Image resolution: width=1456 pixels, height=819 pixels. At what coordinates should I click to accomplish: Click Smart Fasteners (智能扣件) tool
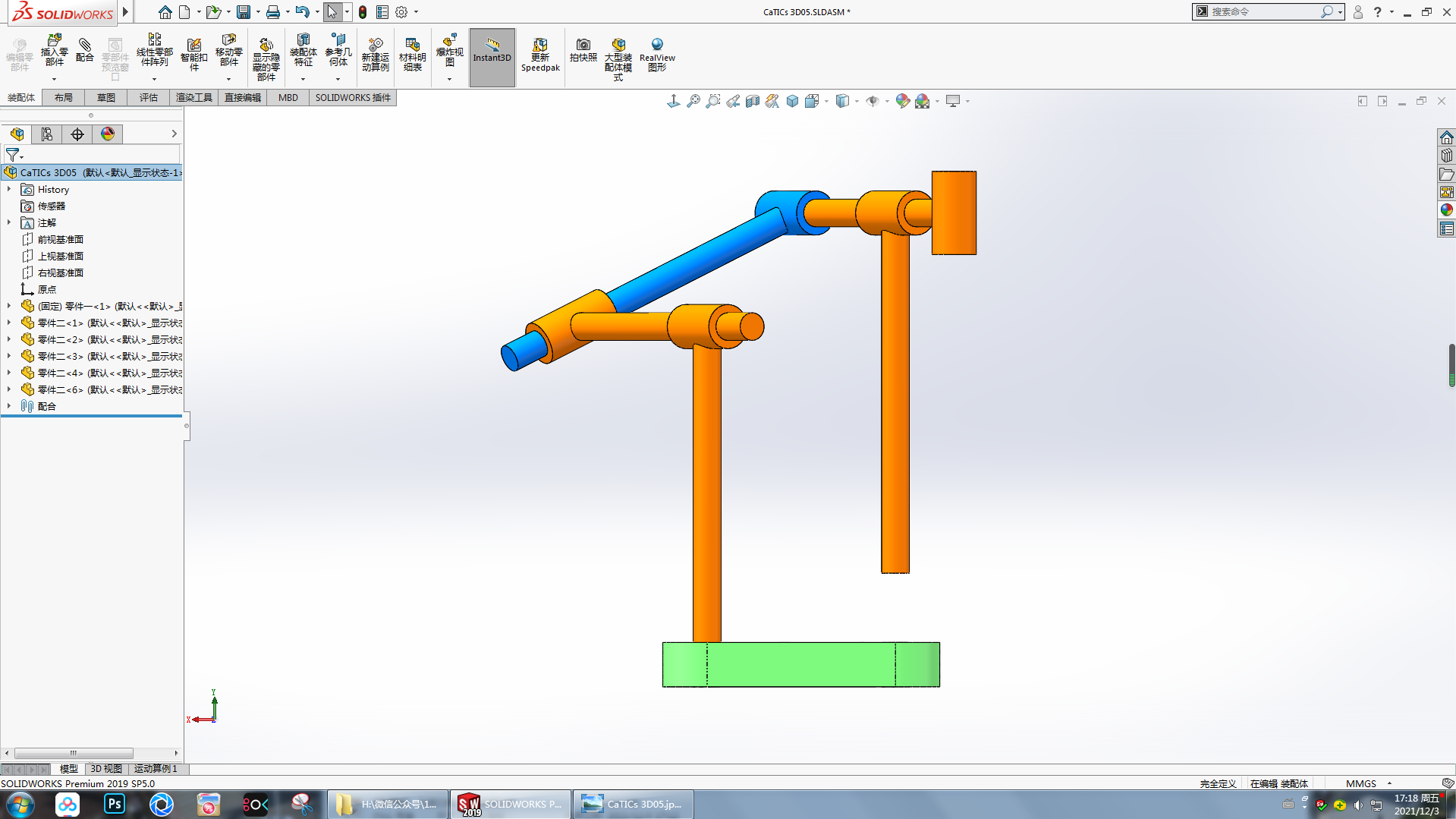[193, 55]
